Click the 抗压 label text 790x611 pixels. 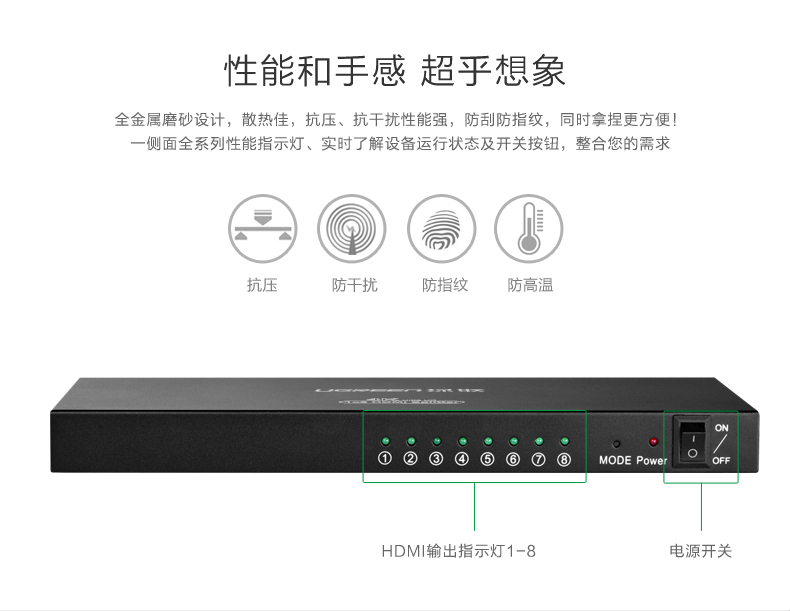point(262,285)
